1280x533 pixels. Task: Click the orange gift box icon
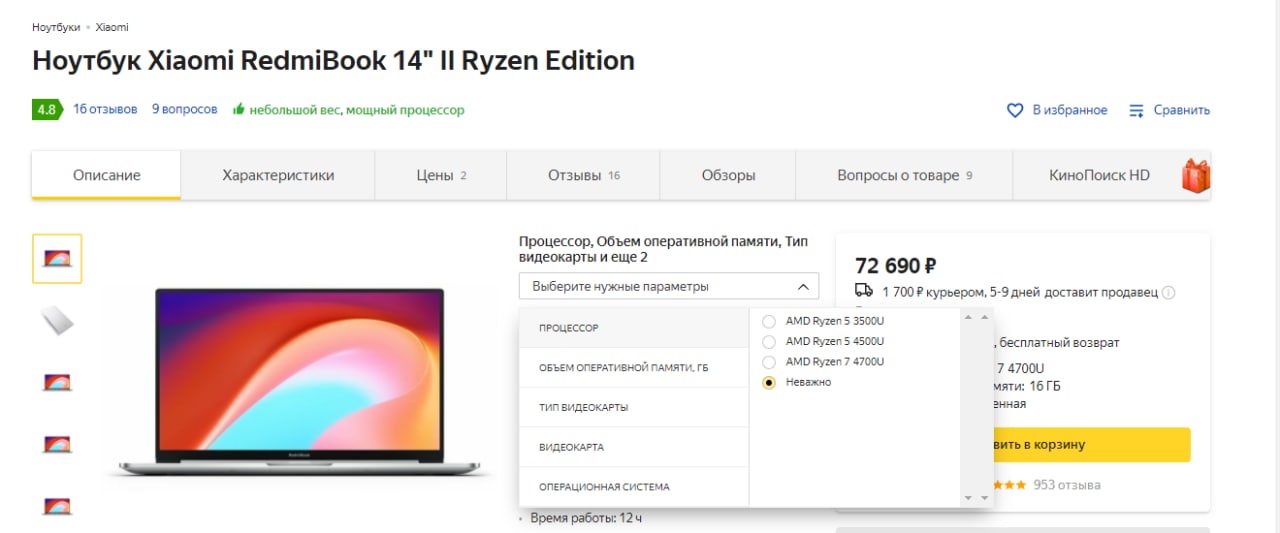1195,175
